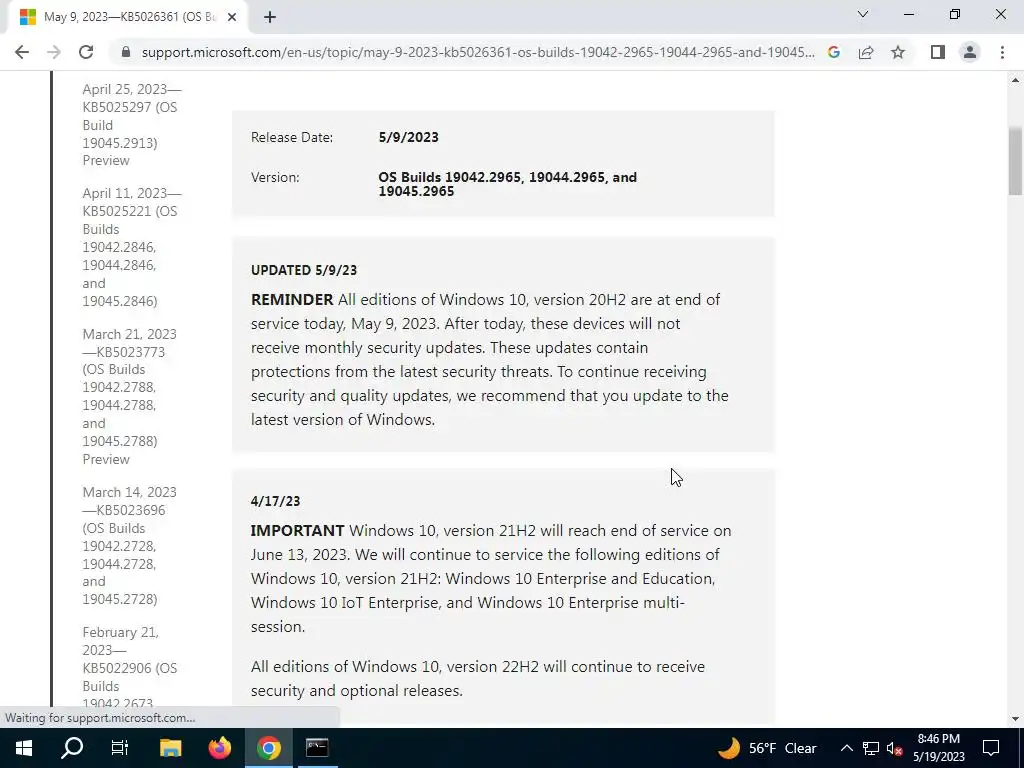Open weather widget showing 56°F Clear
1024x768 pixels.
point(767,748)
